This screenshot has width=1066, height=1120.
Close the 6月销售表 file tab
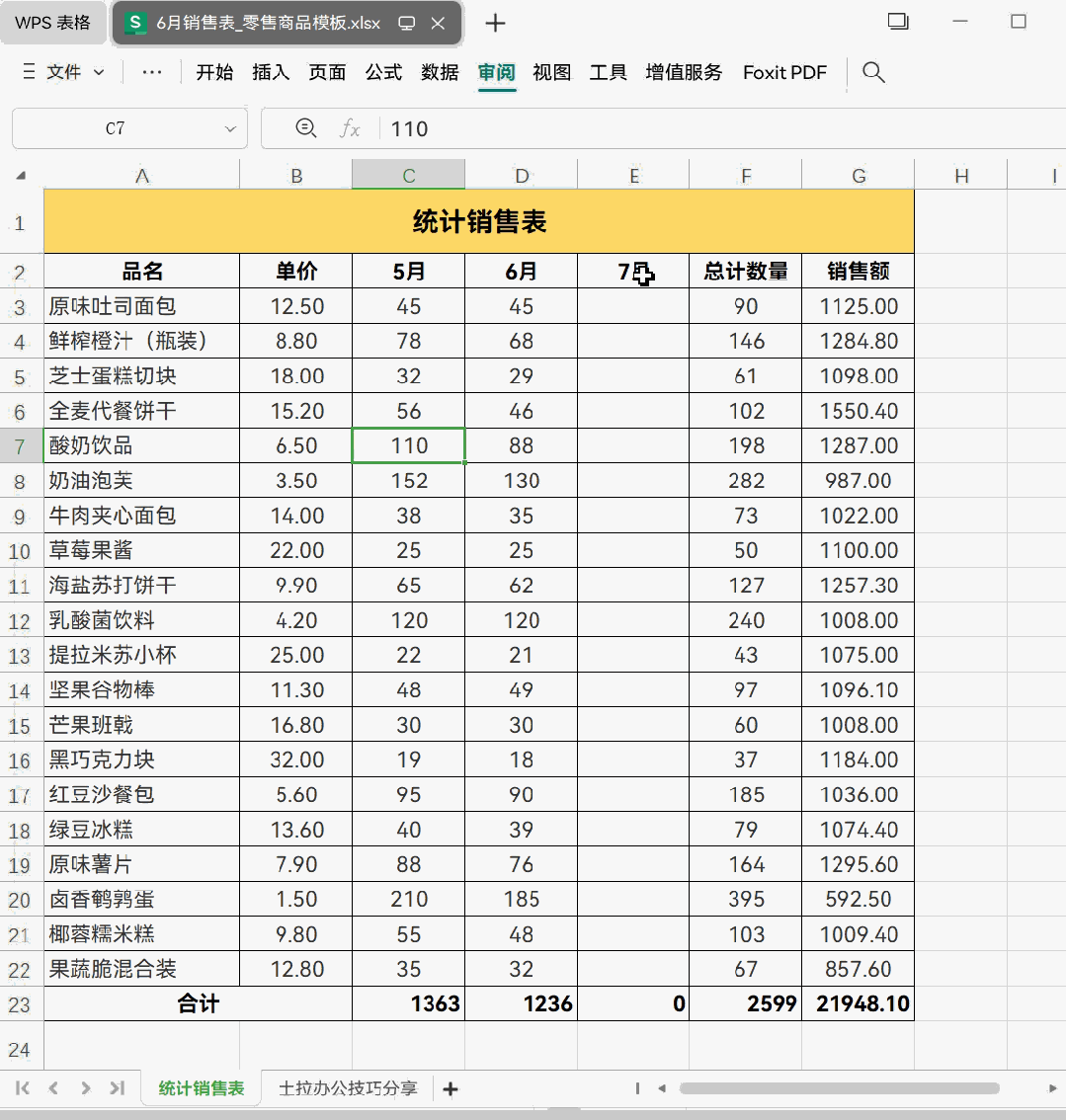(438, 24)
